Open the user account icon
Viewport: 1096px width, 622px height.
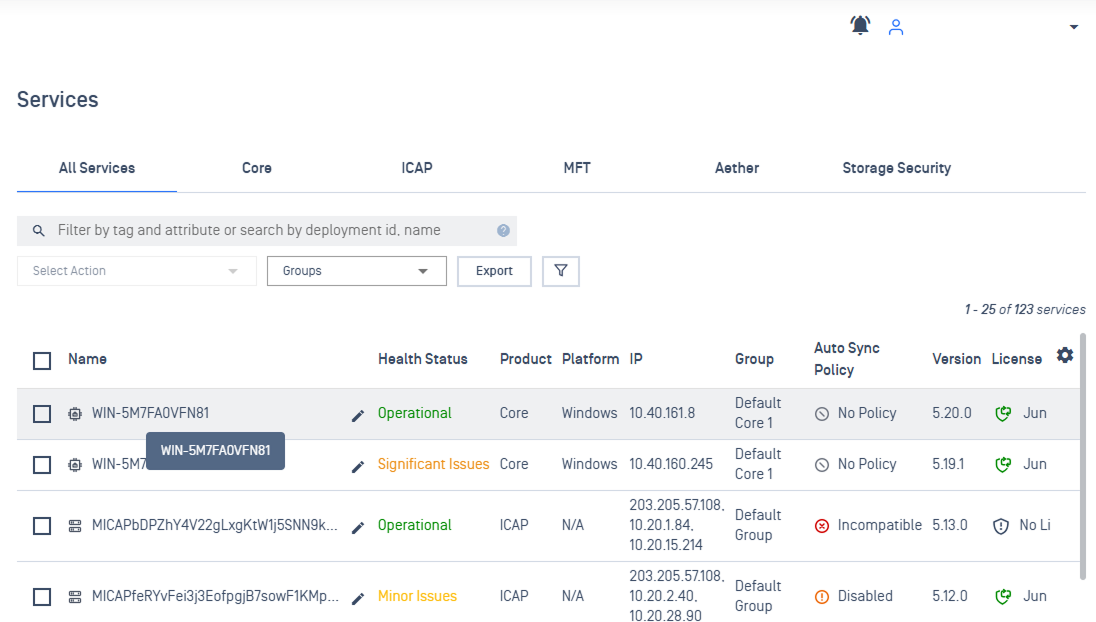(895, 27)
